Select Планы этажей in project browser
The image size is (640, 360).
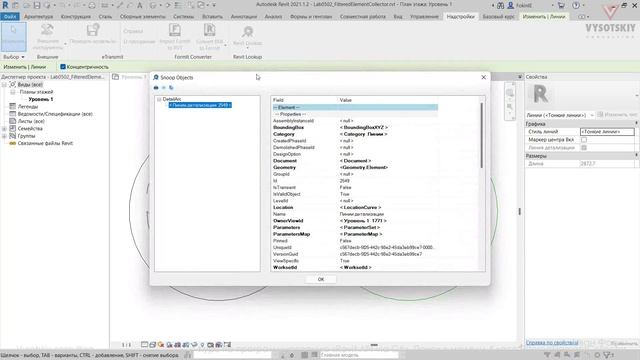36,92
